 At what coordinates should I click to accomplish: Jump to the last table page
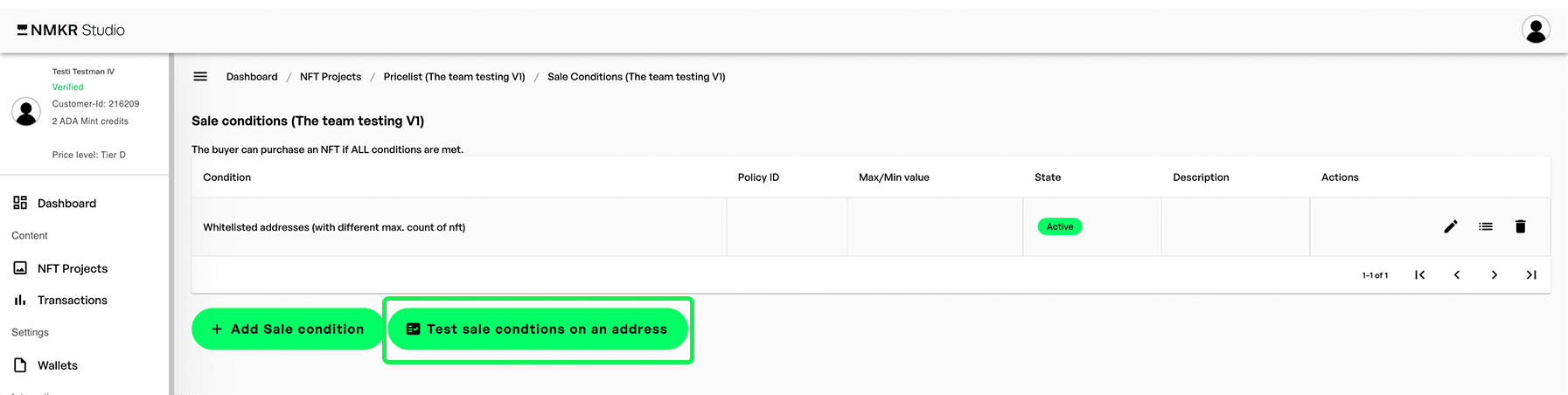(x=1531, y=274)
